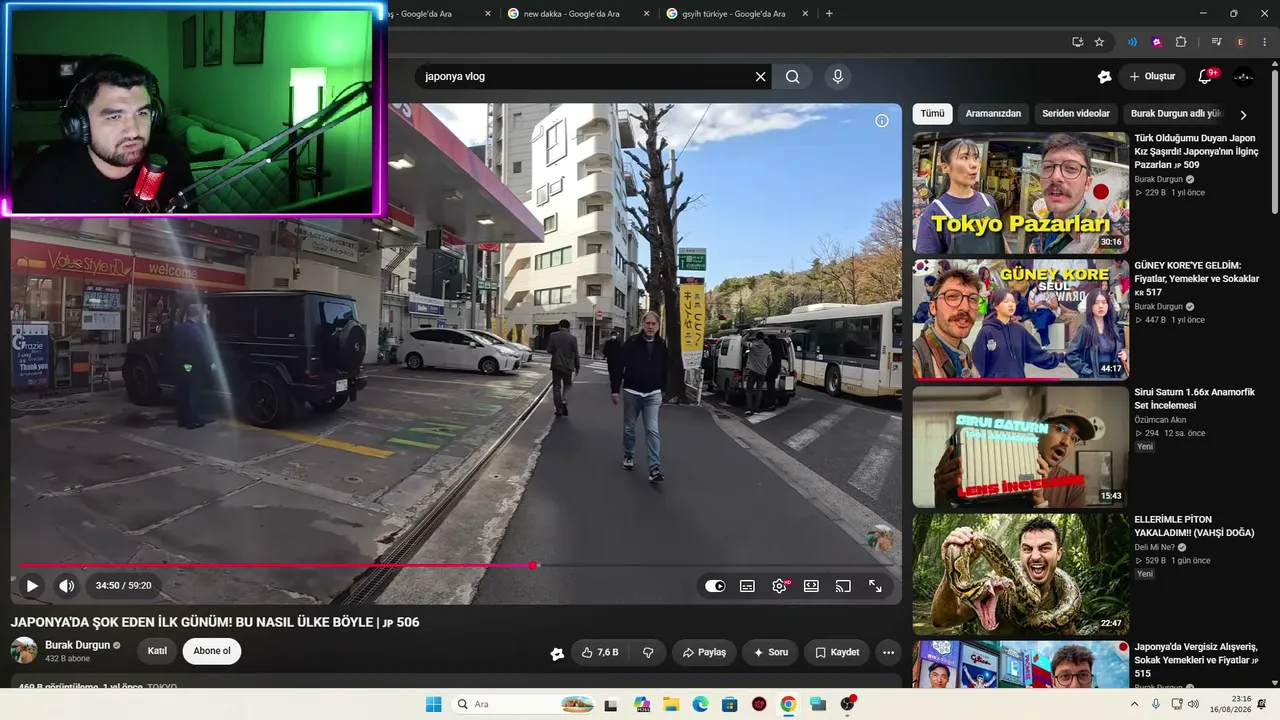Bookmark this page with star icon
This screenshot has width=1280, height=720.
click(x=1099, y=42)
